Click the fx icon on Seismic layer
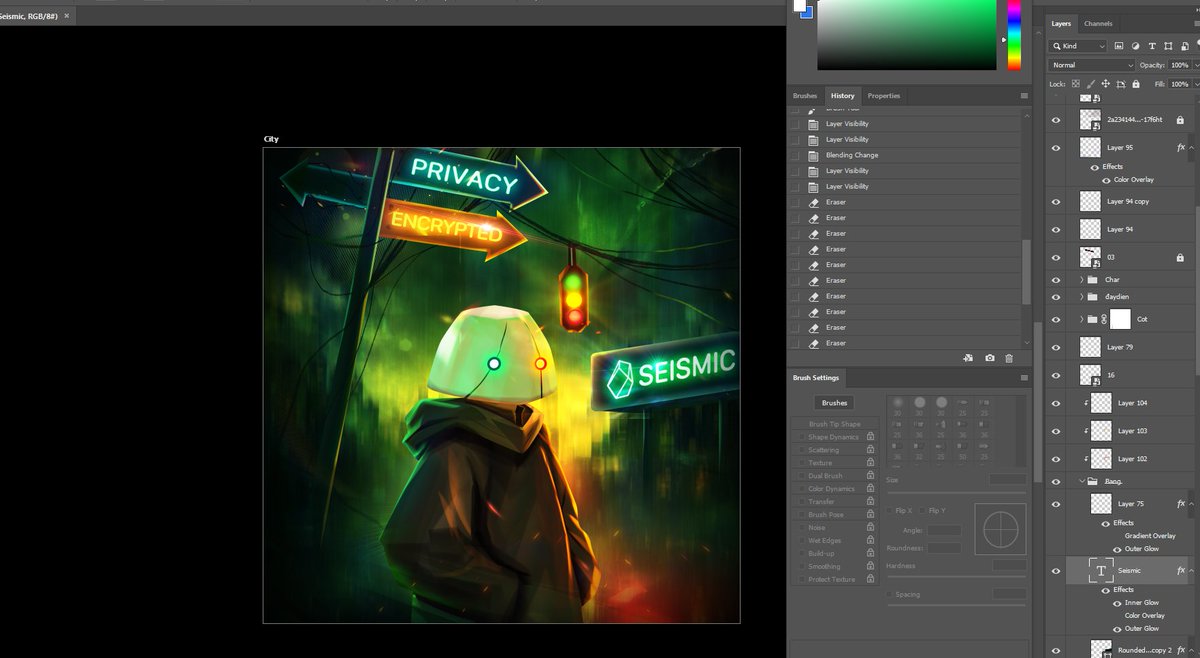Screen dimensions: 1200x658 coord(1181,570)
